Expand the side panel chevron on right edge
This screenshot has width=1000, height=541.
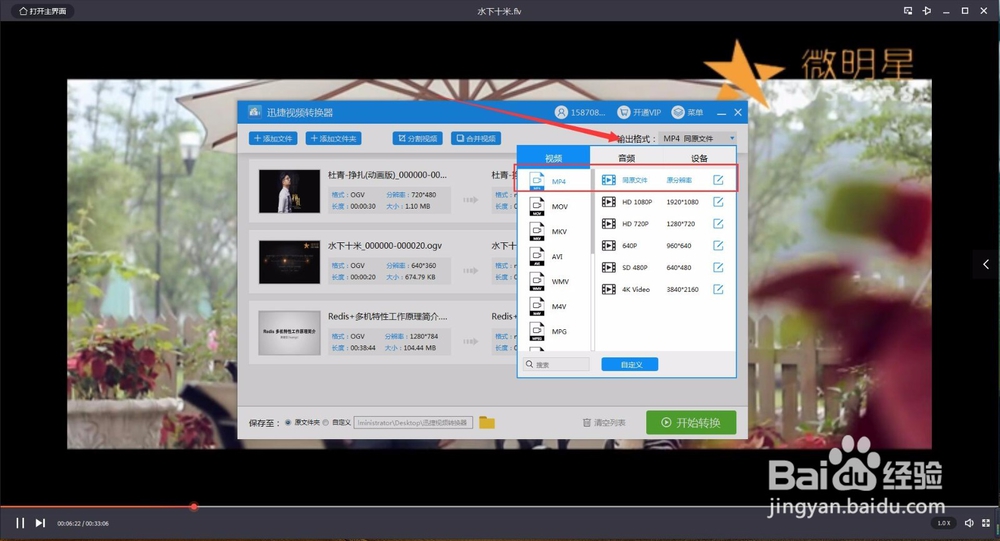click(986, 264)
